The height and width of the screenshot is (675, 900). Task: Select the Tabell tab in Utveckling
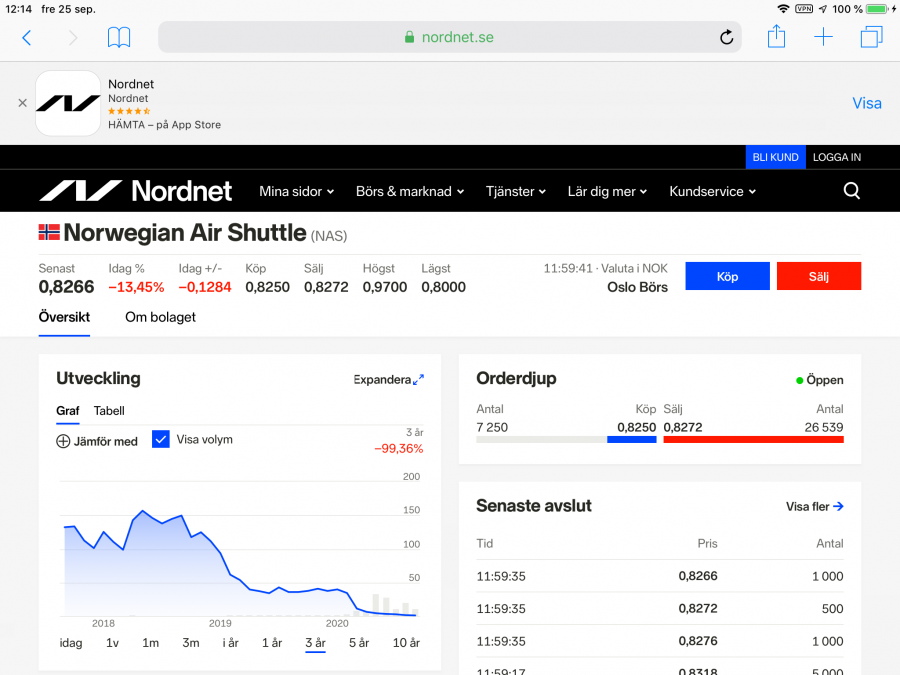coord(109,411)
